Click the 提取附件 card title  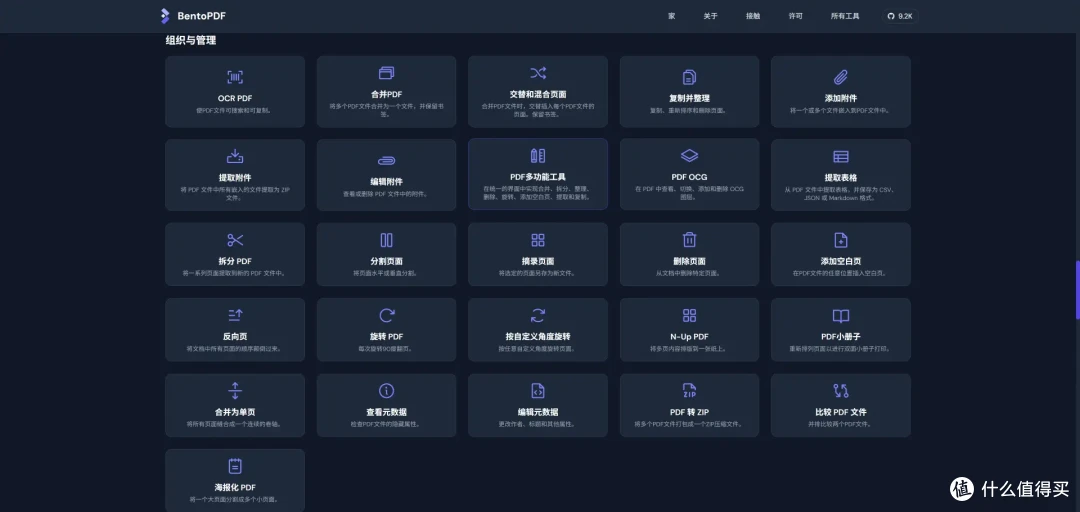coord(235,178)
